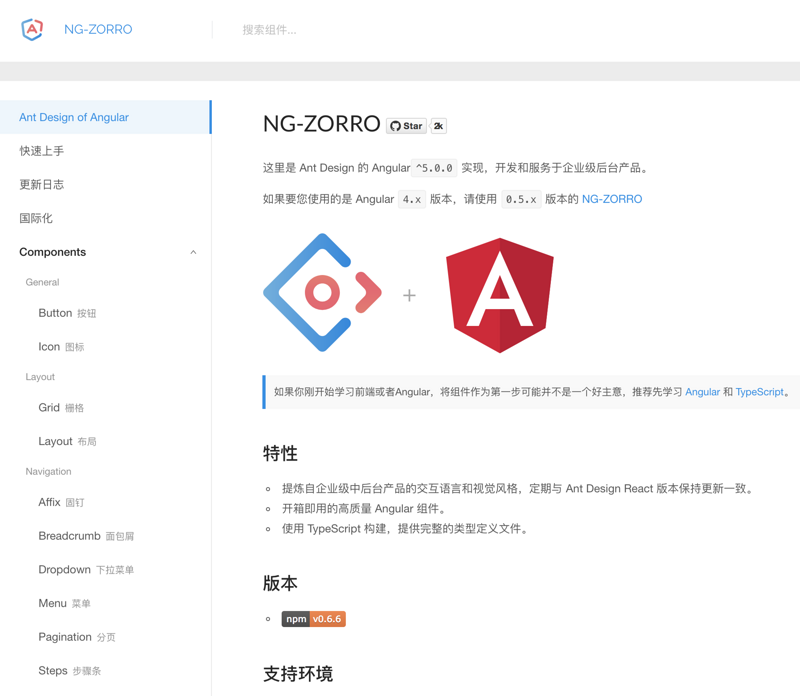Click the 版本 section heading
The height and width of the screenshot is (696, 800).
point(280,583)
